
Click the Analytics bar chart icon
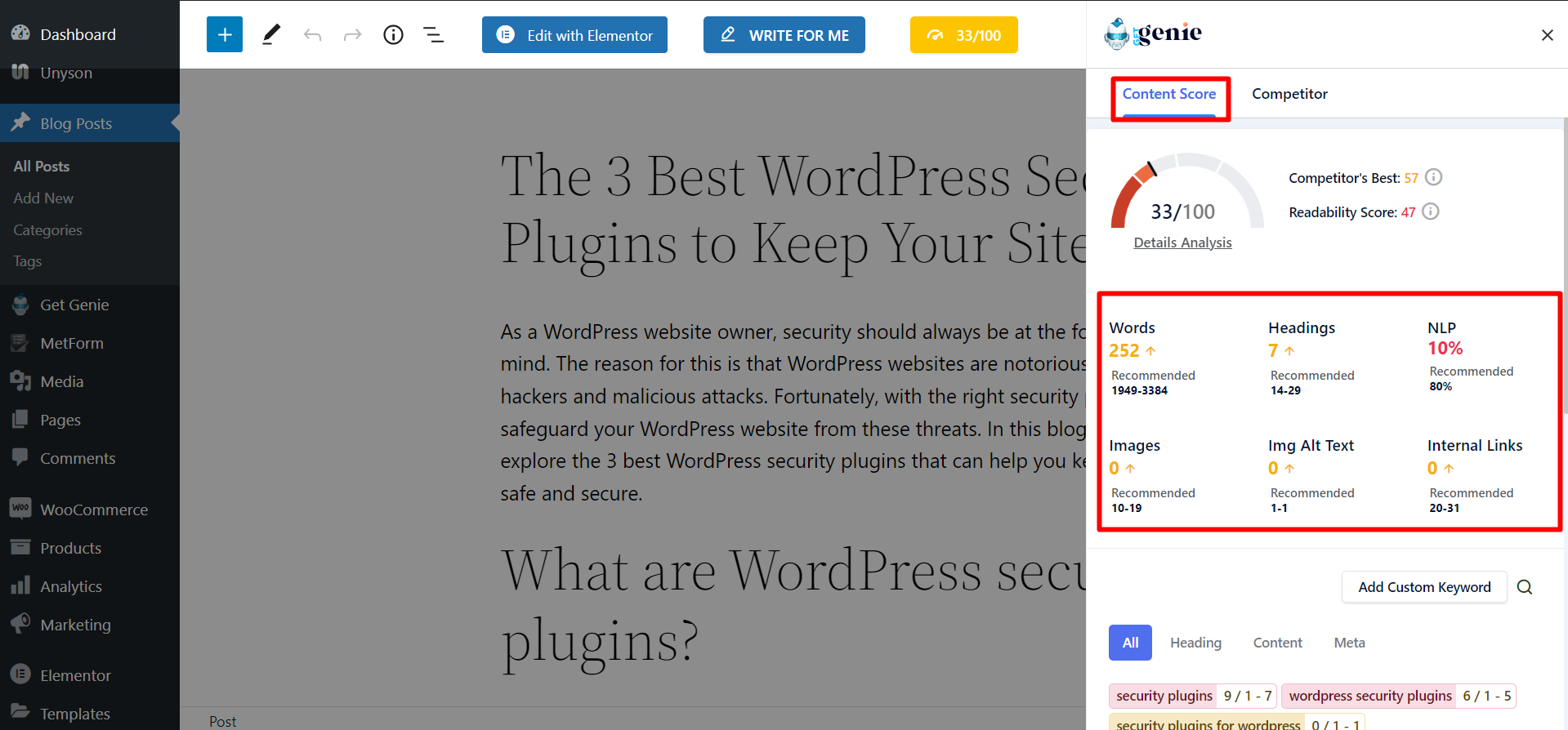pos(20,585)
